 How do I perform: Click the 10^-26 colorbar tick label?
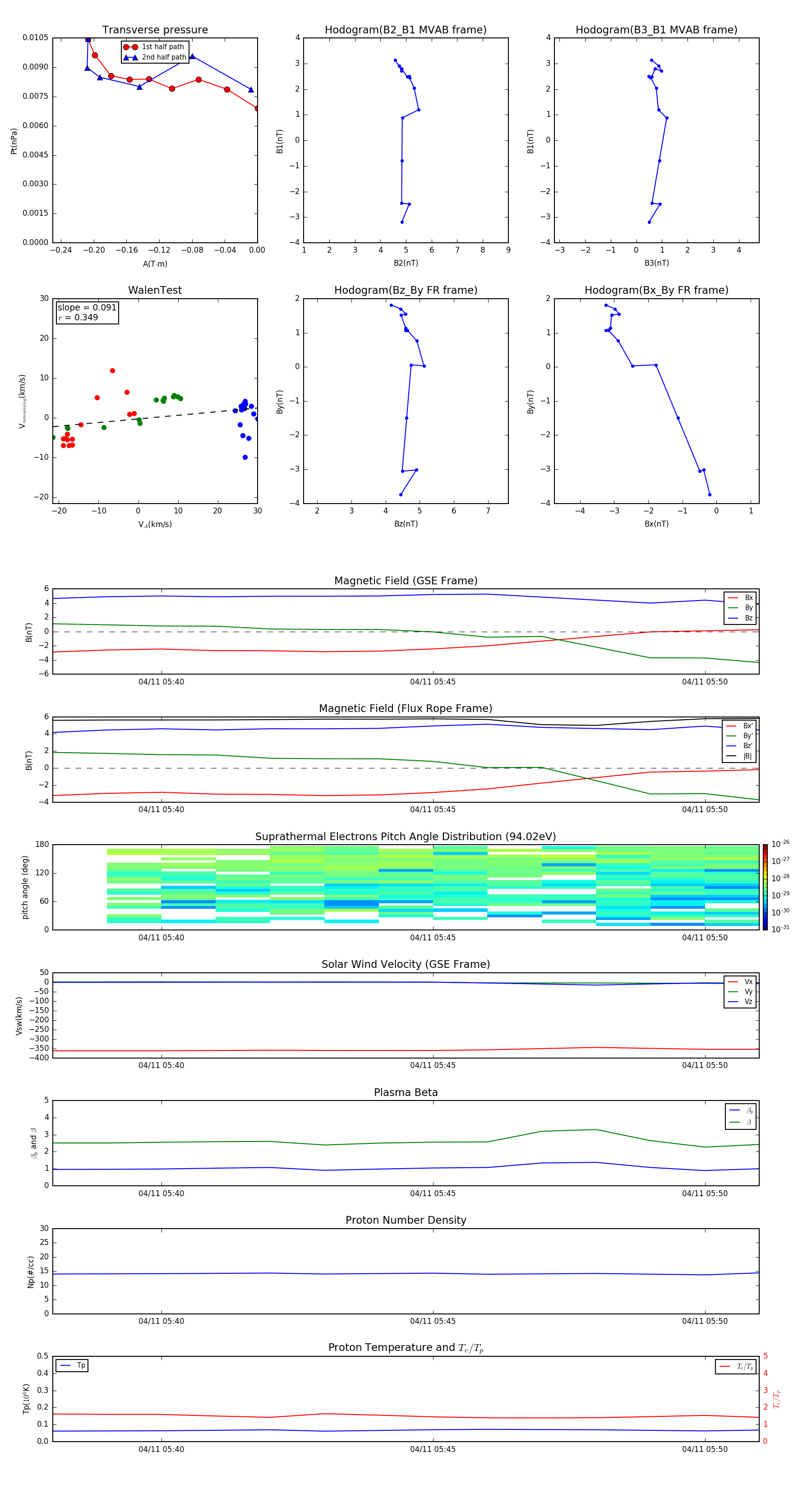pyautogui.click(x=780, y=844)
